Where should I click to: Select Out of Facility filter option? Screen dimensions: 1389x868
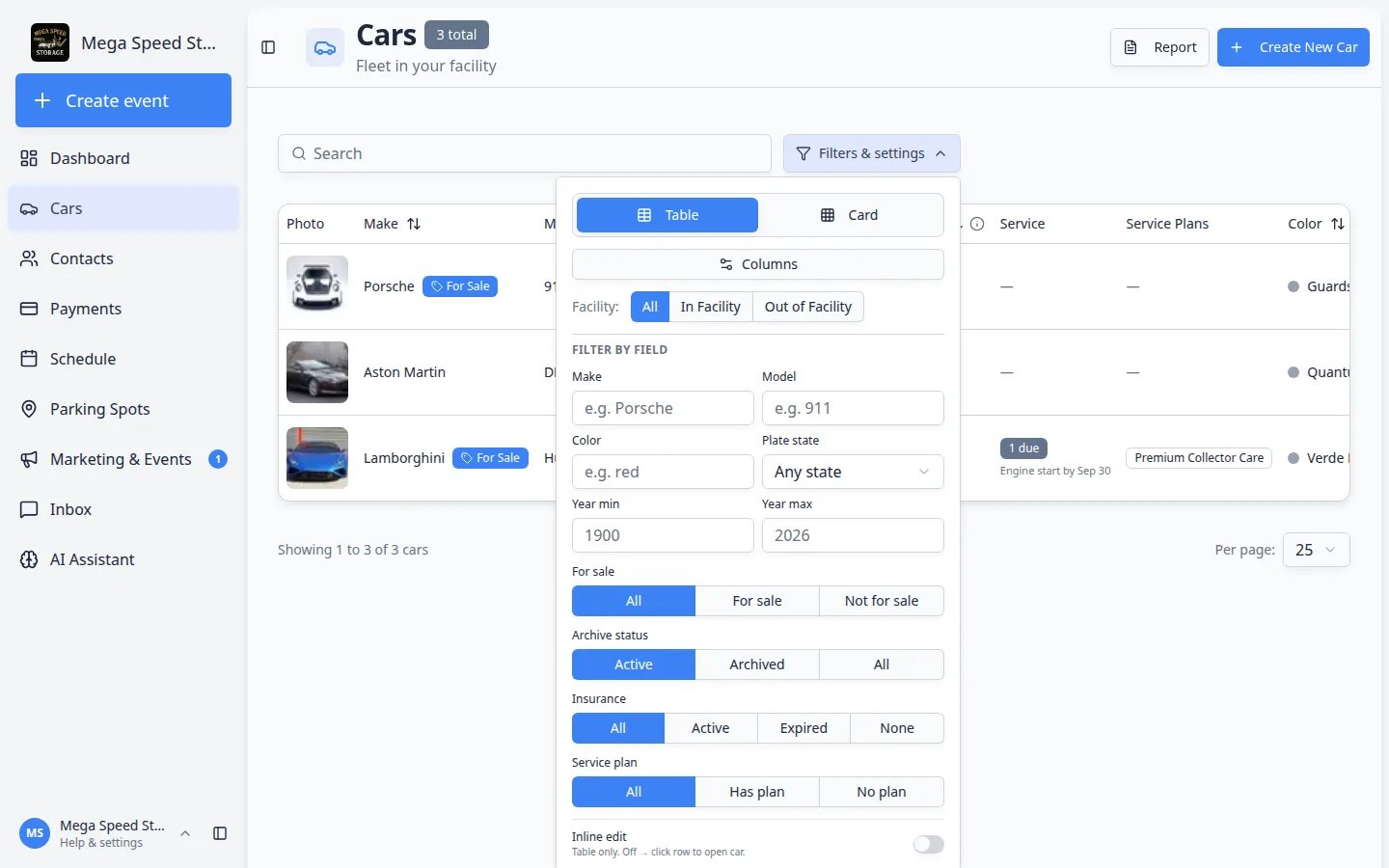[x=808, y=307]
